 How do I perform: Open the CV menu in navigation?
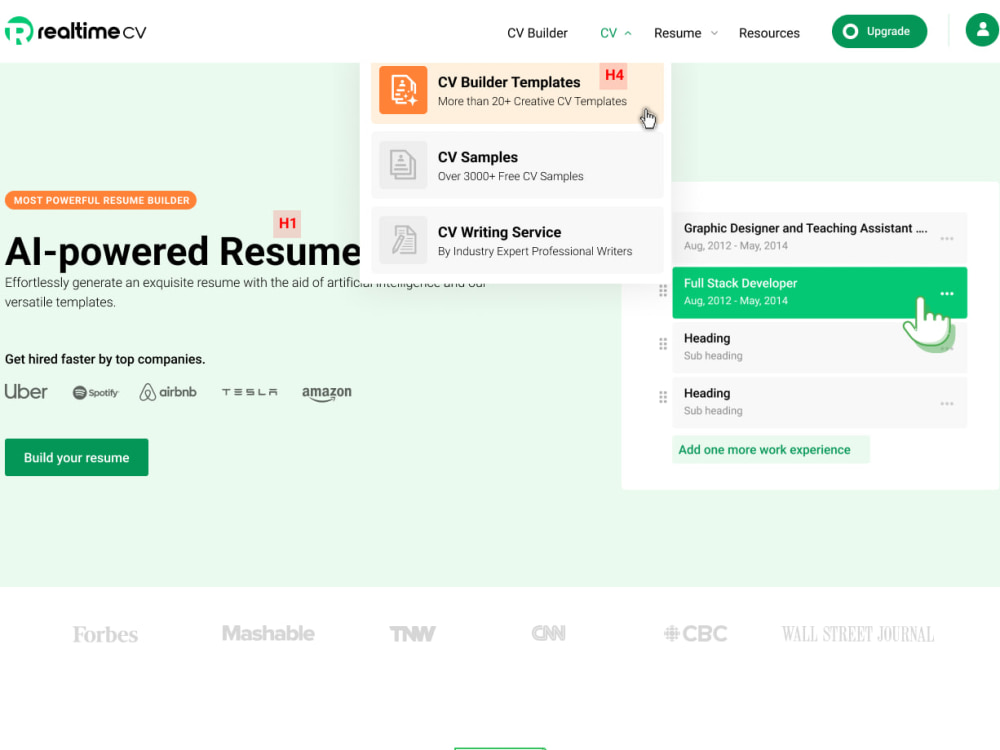(x=608, y=33)
